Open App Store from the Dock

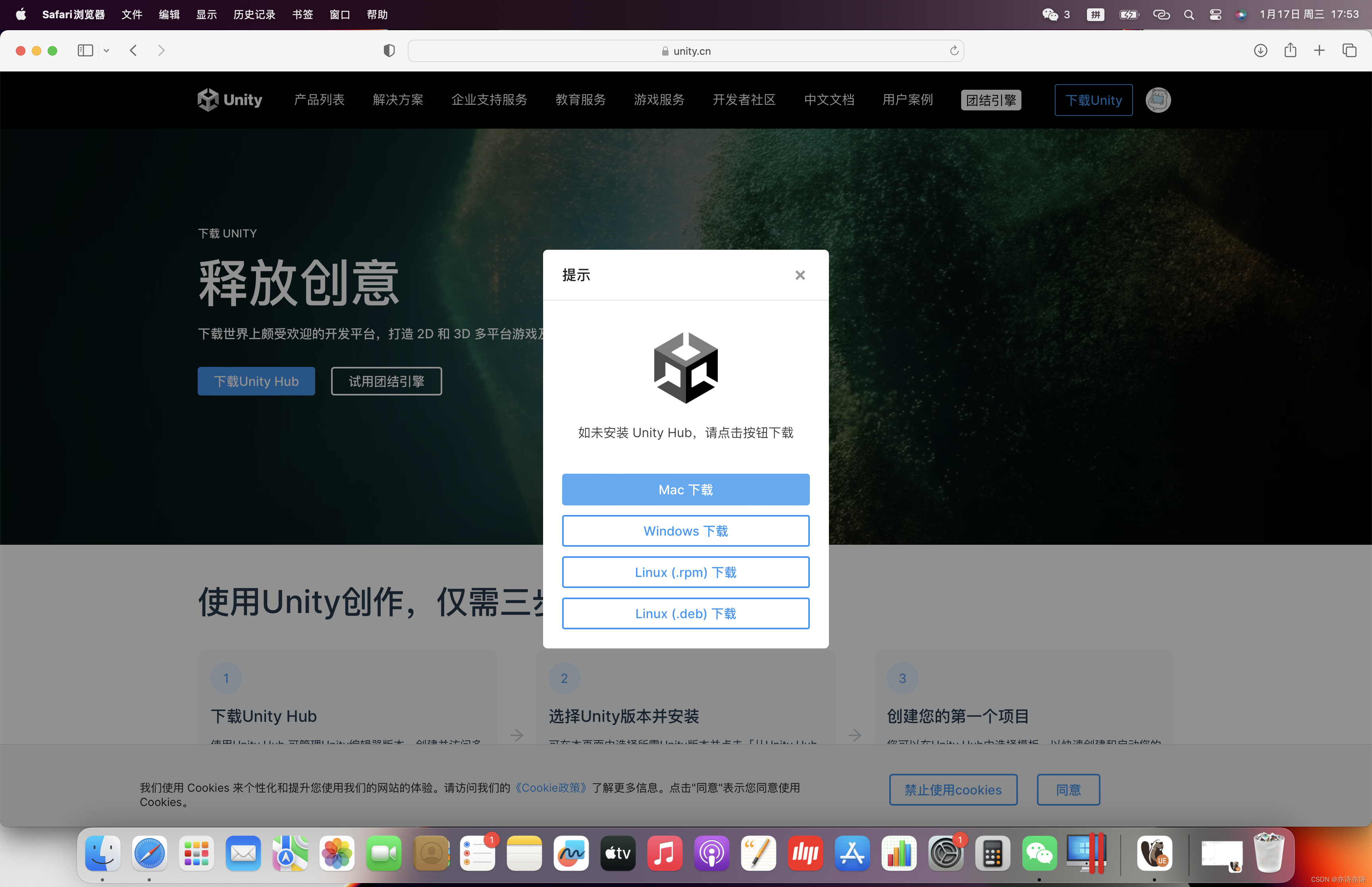852,853
